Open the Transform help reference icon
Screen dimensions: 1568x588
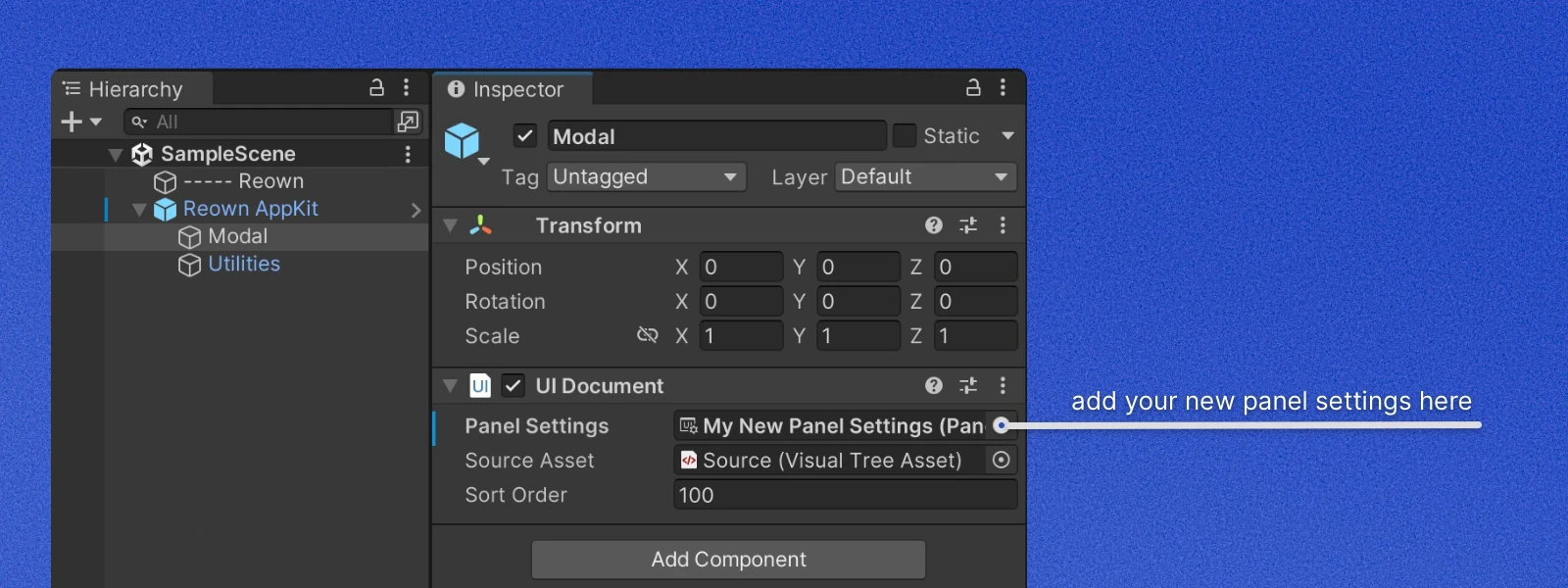point(934,225)
